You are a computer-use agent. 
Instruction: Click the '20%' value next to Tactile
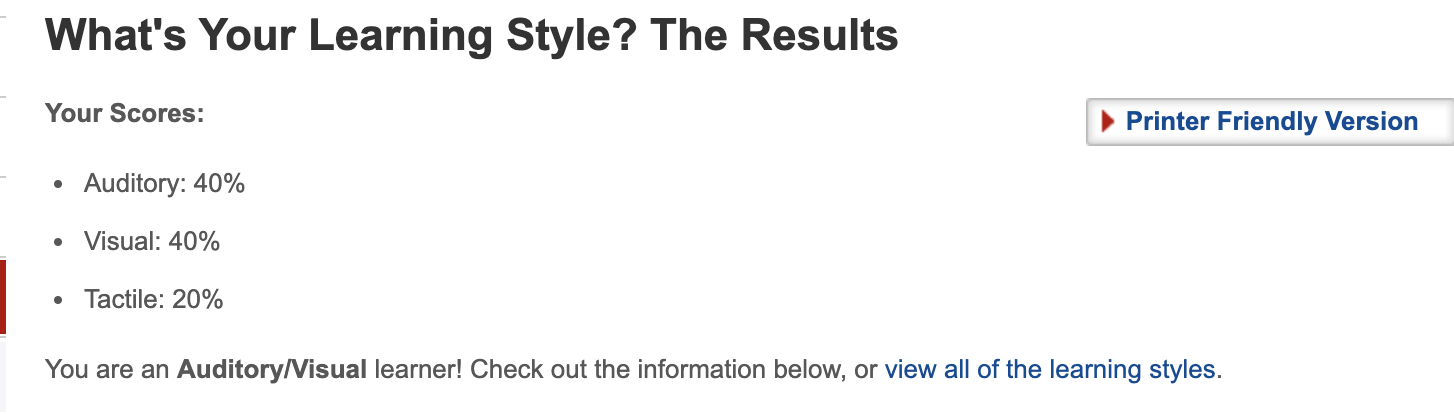coord(198,300)
